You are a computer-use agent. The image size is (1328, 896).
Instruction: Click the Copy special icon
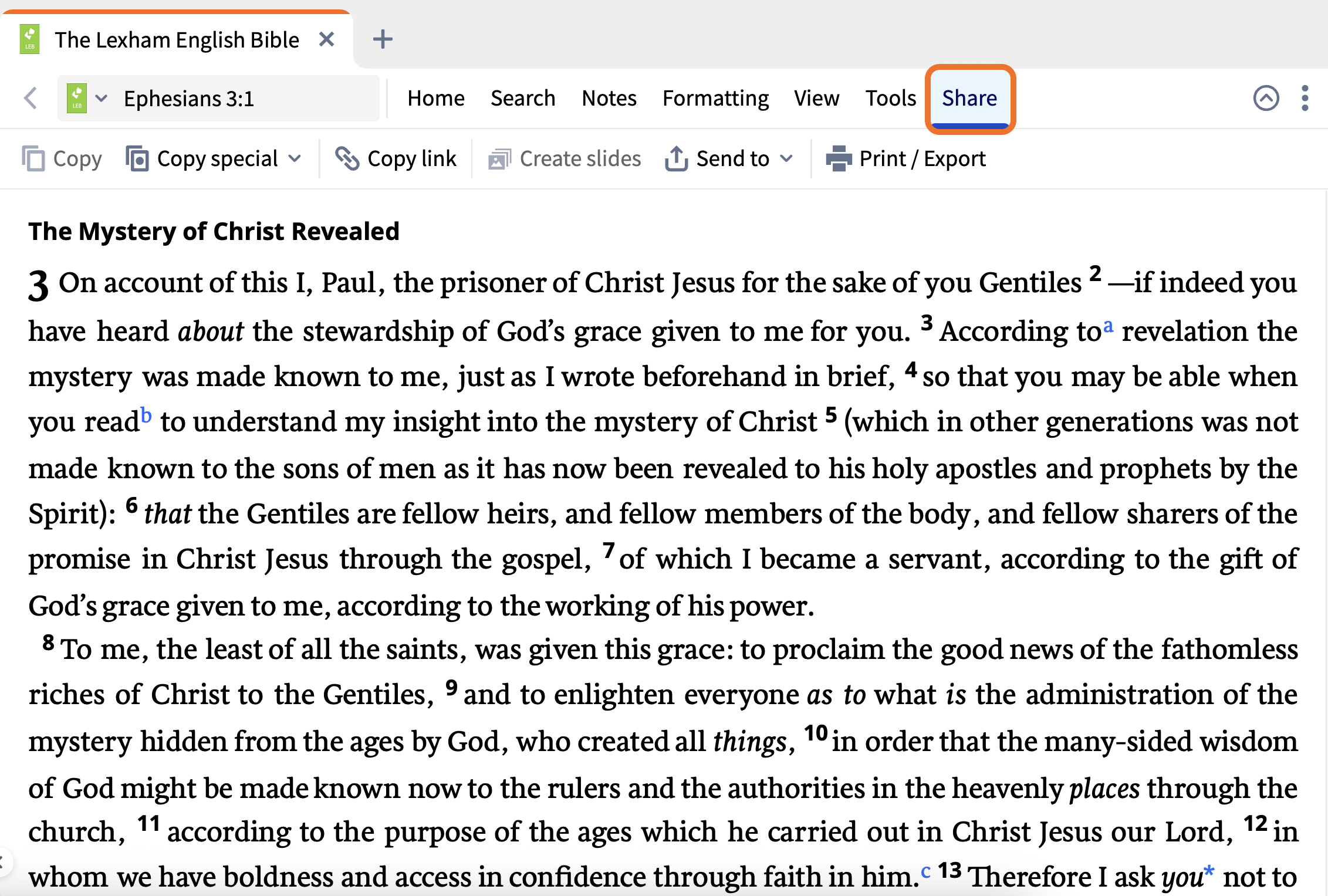tap(137, 158)
